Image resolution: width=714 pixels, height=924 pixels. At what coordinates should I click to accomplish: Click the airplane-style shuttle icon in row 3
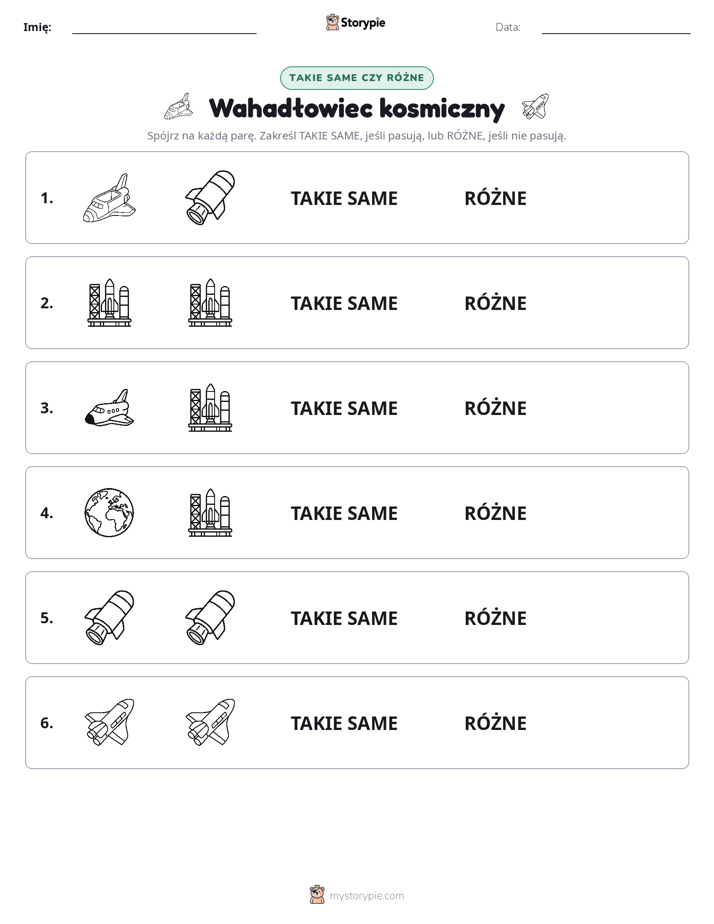[109, 408]
